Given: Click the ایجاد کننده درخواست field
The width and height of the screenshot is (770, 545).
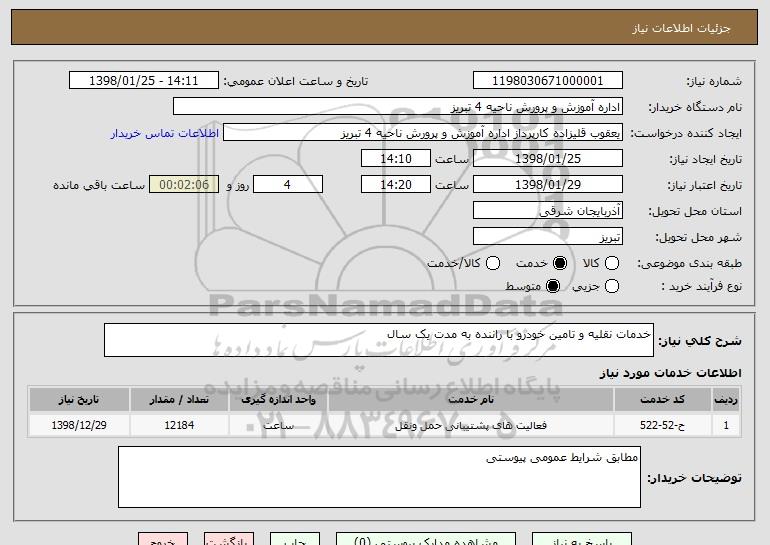Looking at the screenshot, I should click(423, 133).
